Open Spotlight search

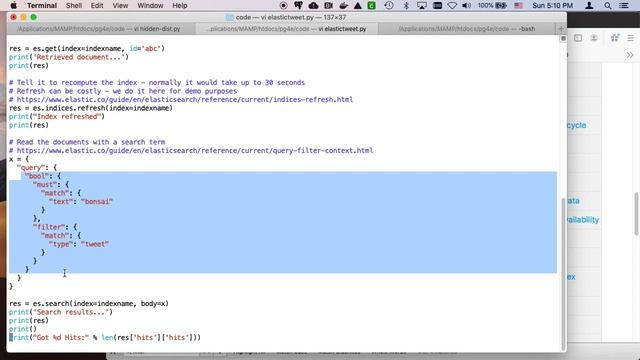[607, 5]
